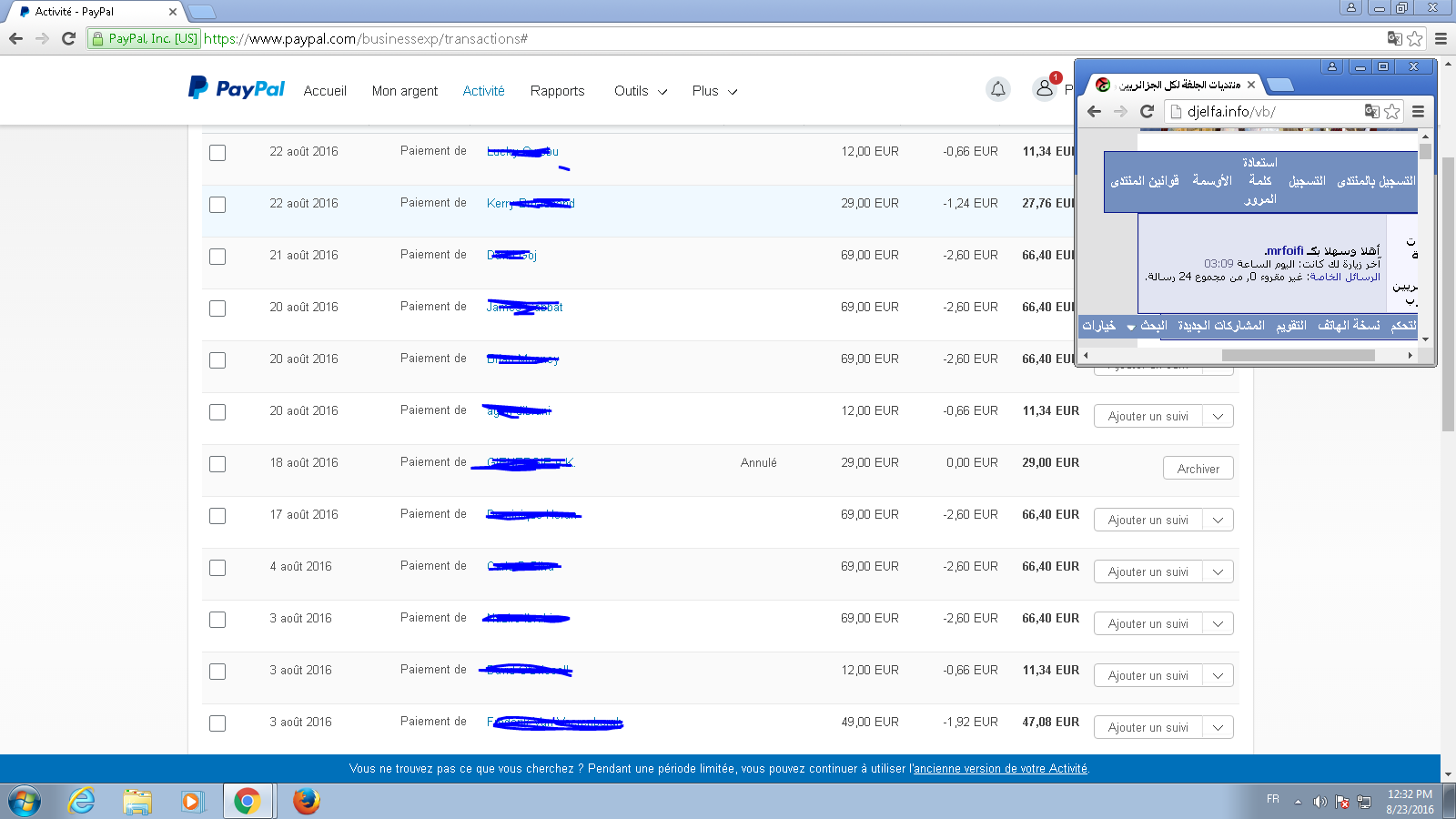Open Rapports section

tap(558, 91)
